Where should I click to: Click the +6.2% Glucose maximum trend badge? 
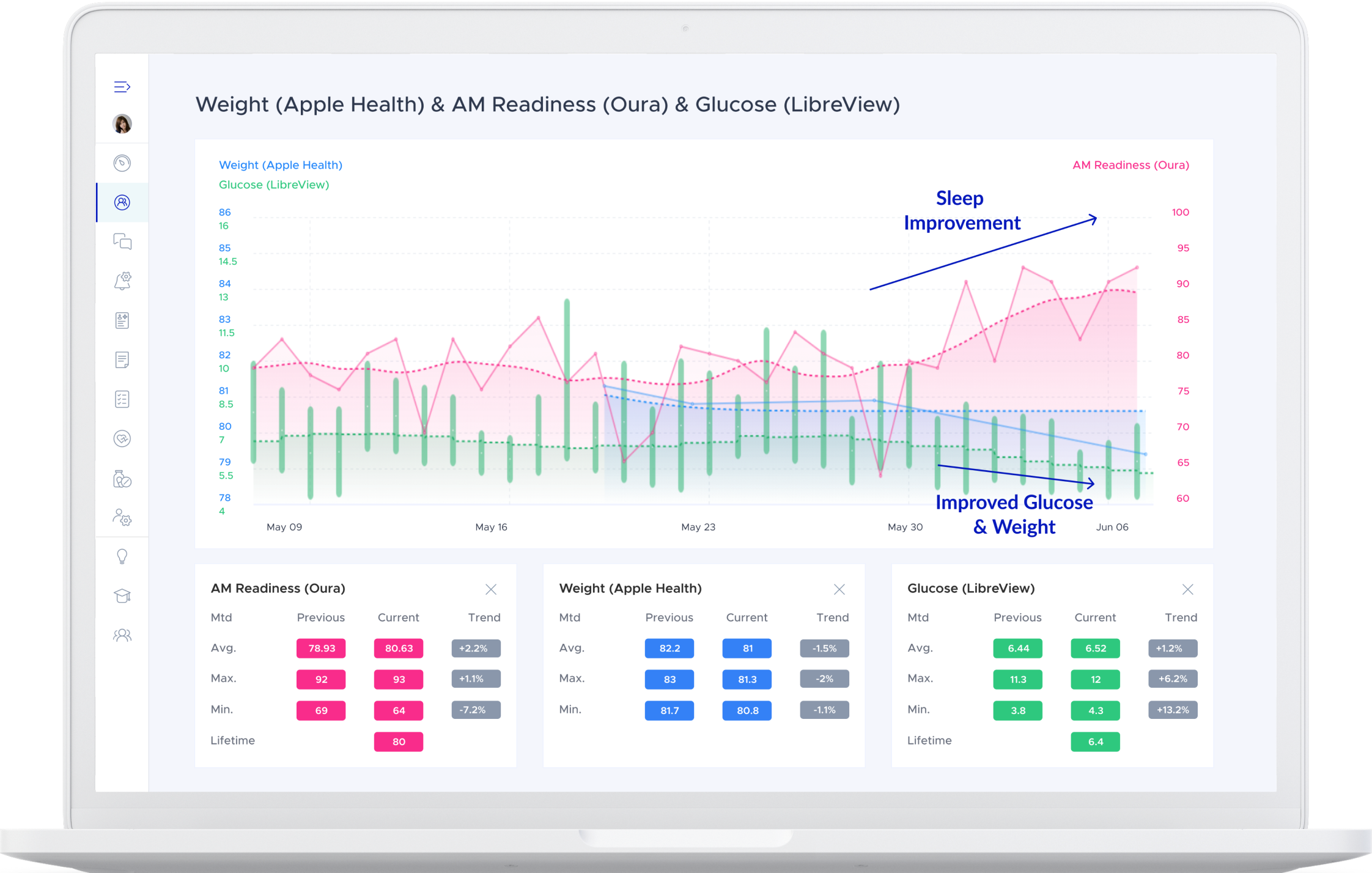click(1173, 679)
